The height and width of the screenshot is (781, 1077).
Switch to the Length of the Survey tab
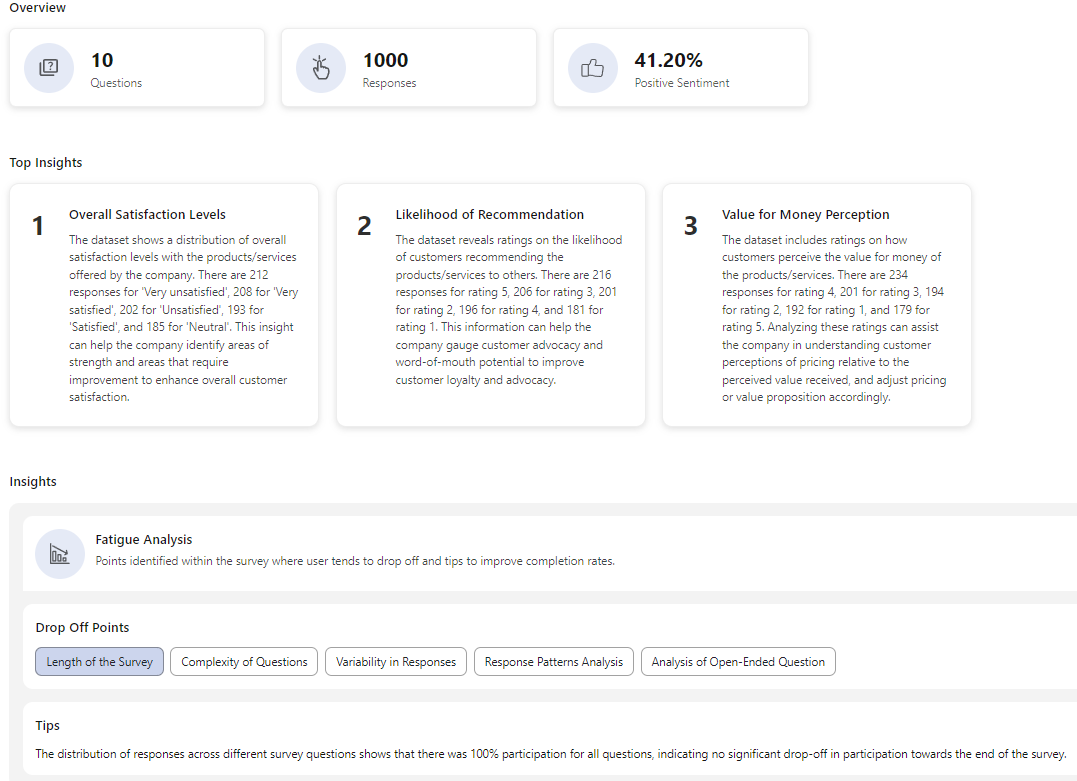(99, 661)
